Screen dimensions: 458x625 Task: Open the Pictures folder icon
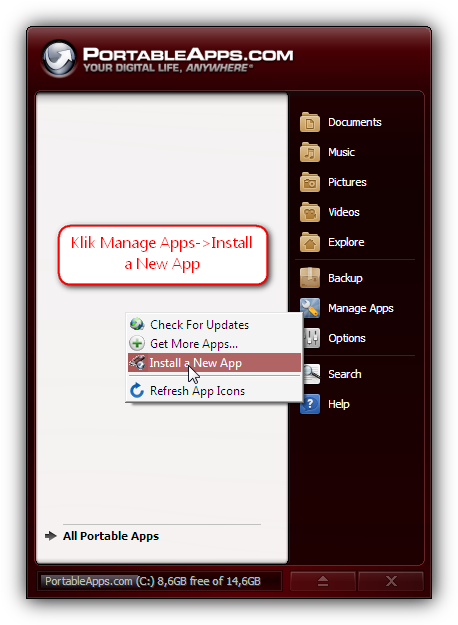coord(310,182)
